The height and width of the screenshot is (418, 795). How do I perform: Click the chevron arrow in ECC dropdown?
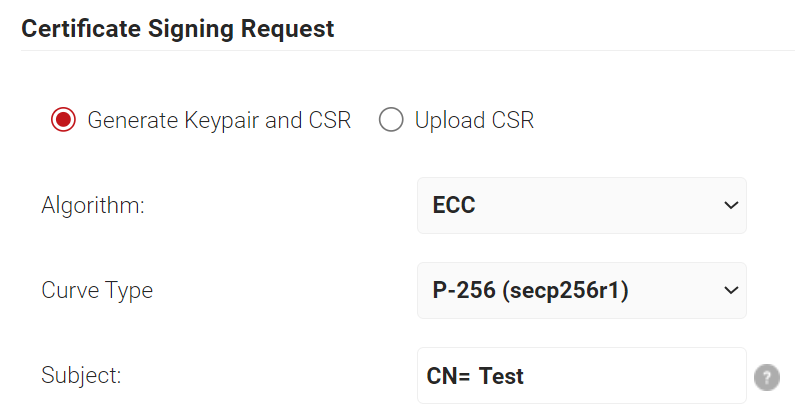click(731, 205)
